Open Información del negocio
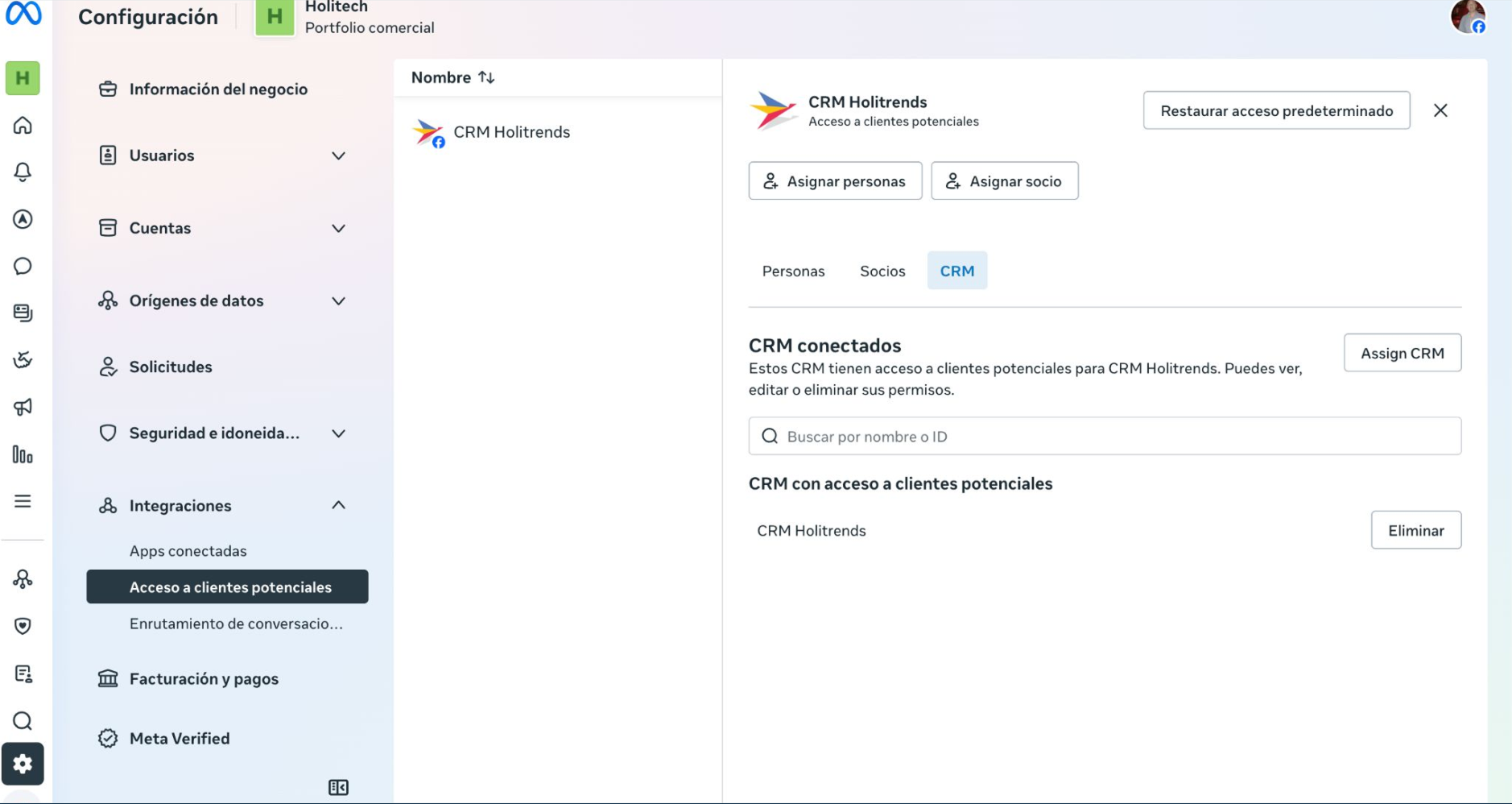Screen dimensions: 1512x804 (218, 89)
